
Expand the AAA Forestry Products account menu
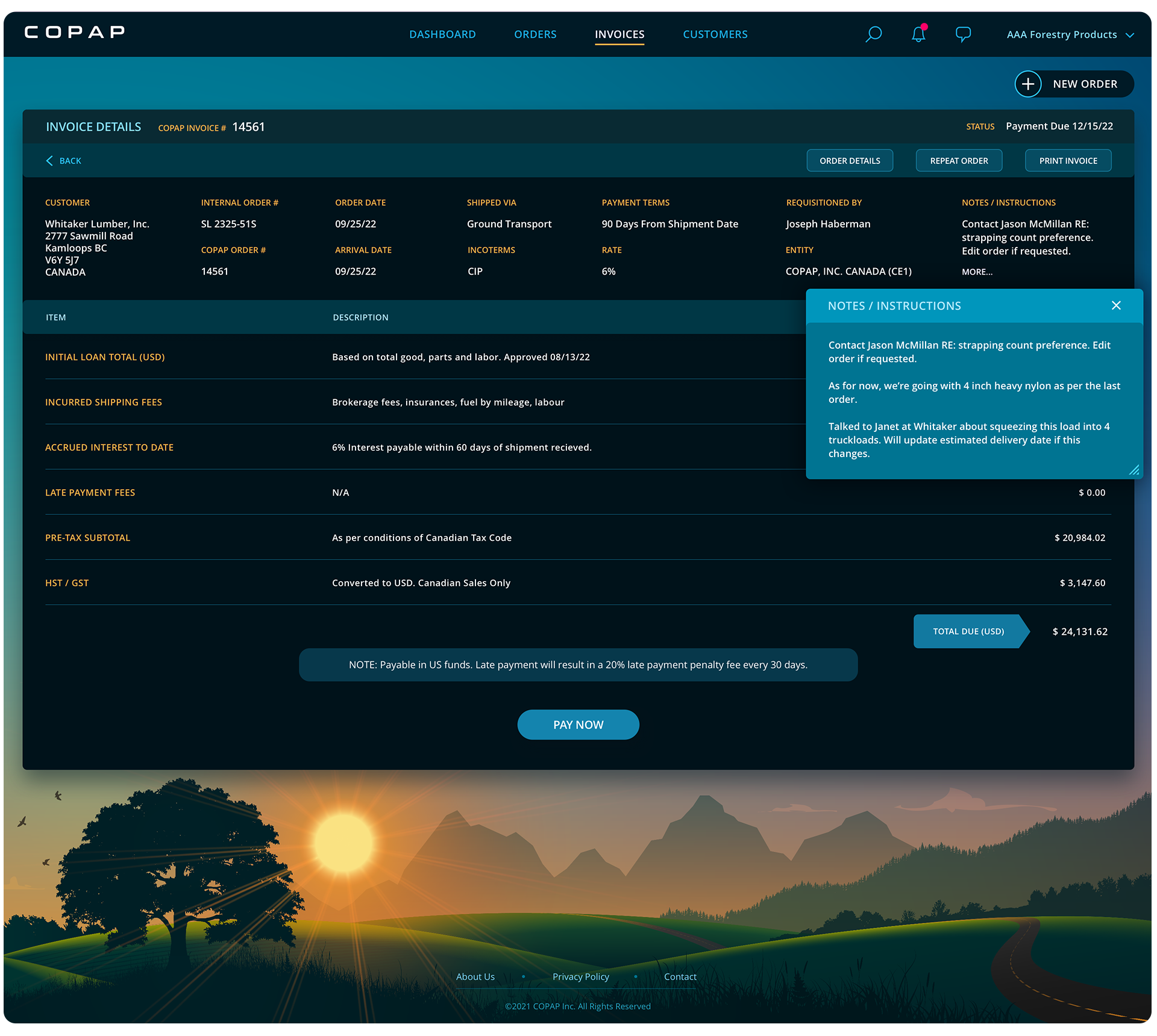(x=1070, y=35)
